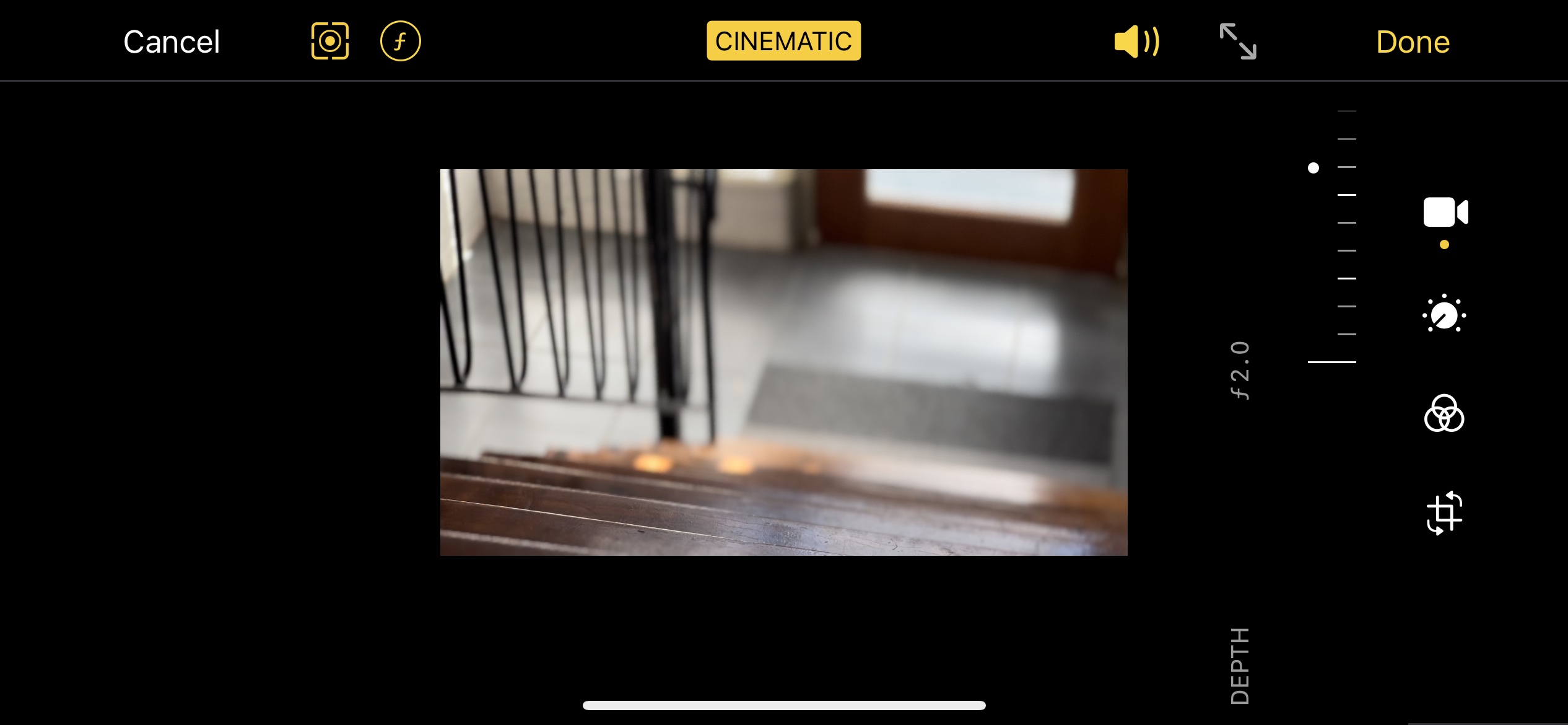Click the cinematic mode label button
1568x725 pixels.
tap(783, 40)
